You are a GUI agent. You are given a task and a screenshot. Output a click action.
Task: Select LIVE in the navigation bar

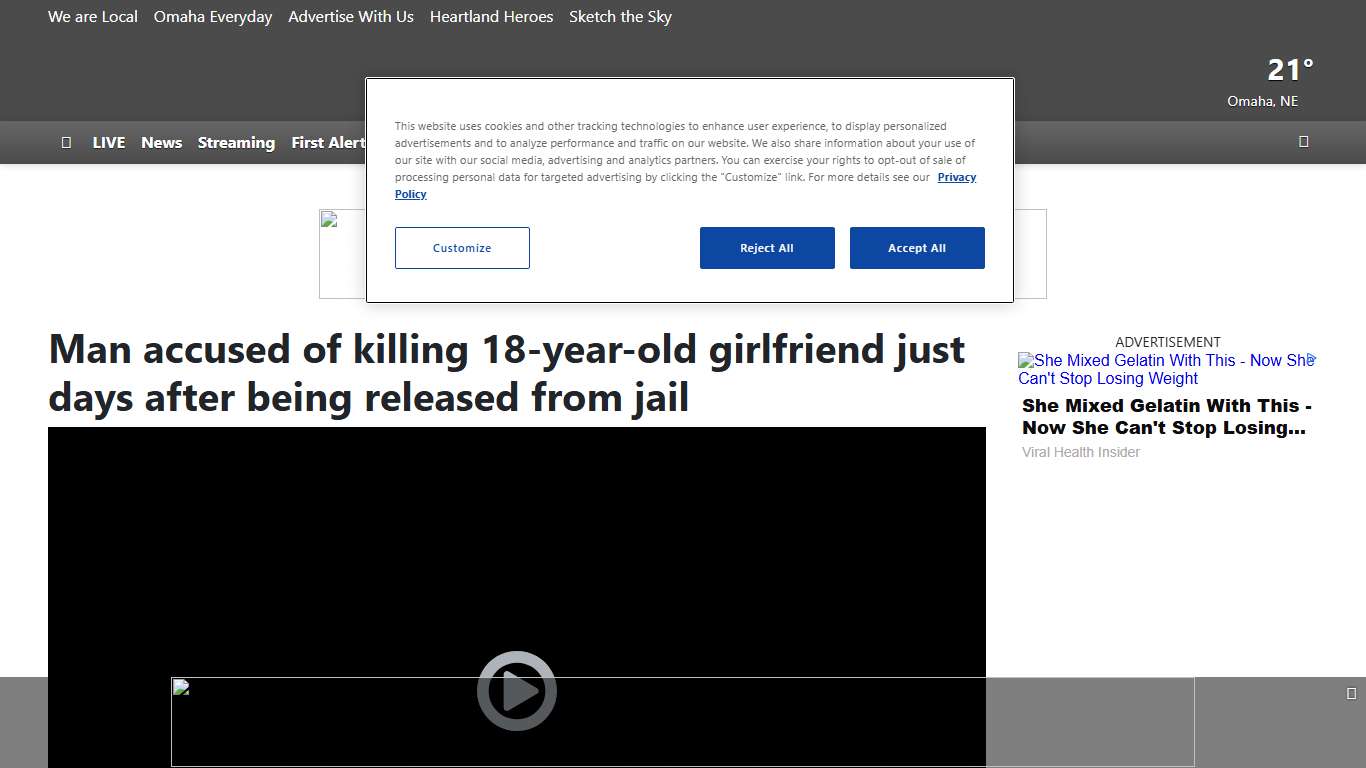pos(108,142)
